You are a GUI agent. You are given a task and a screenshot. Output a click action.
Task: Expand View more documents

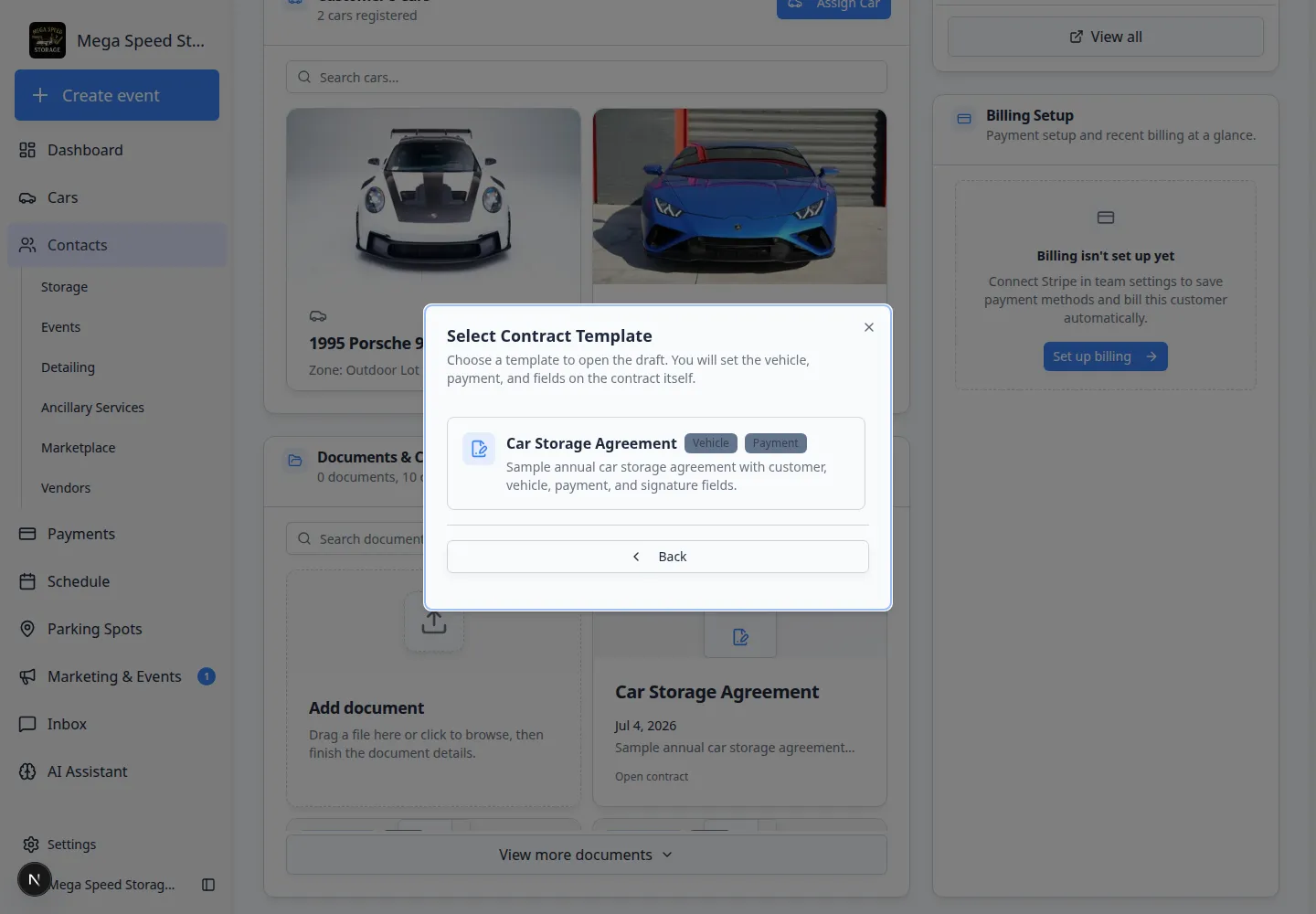coord(587,855)
